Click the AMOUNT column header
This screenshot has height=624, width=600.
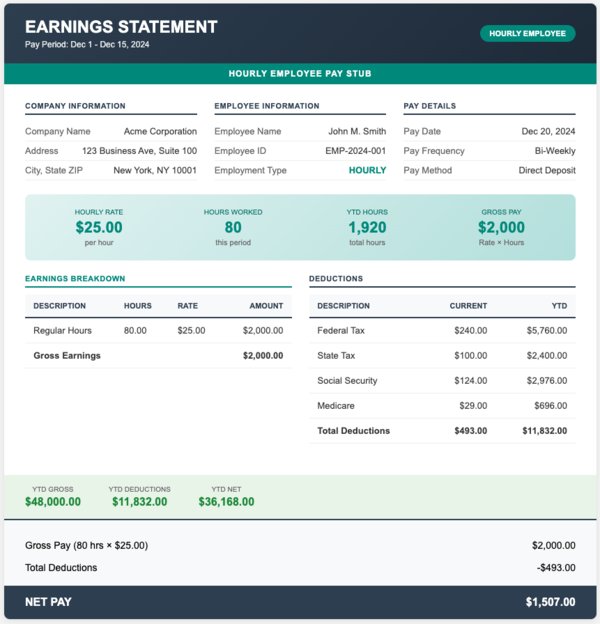click(266, 306)
